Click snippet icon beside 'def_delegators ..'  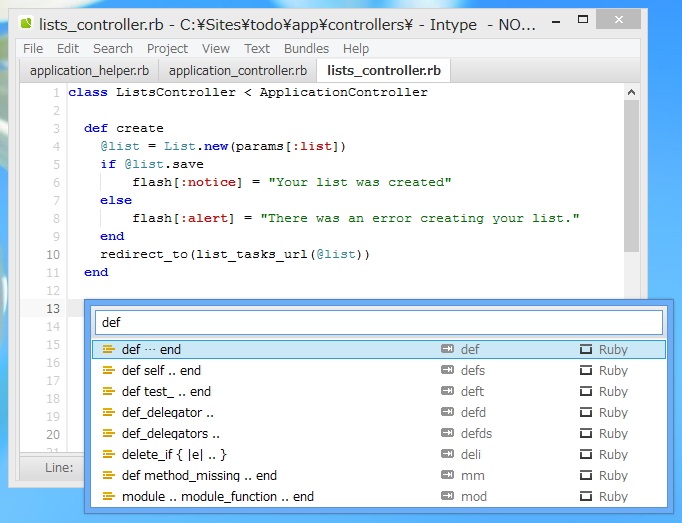[108, 433]
